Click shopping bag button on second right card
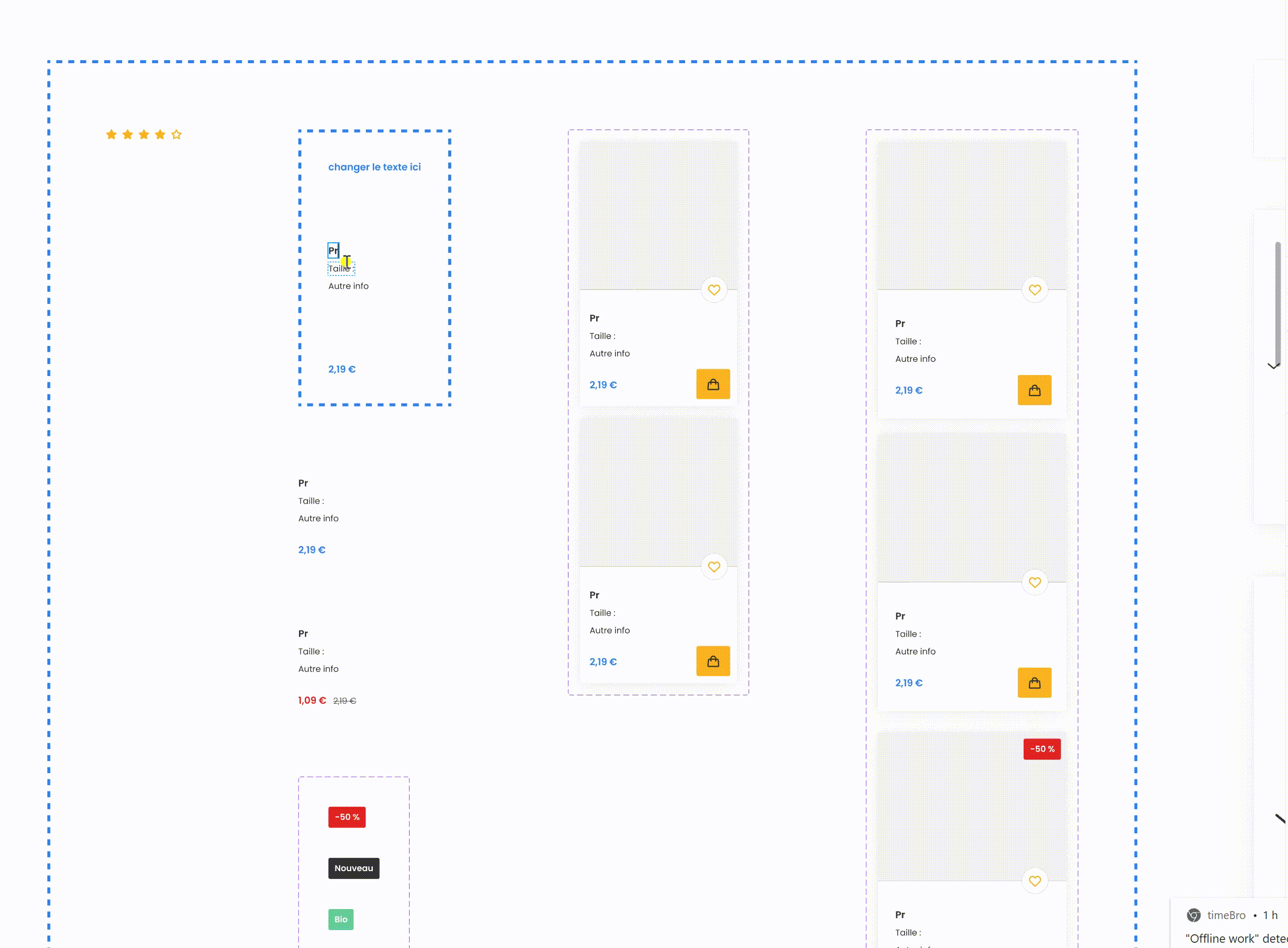 (x=1034, y=683)
